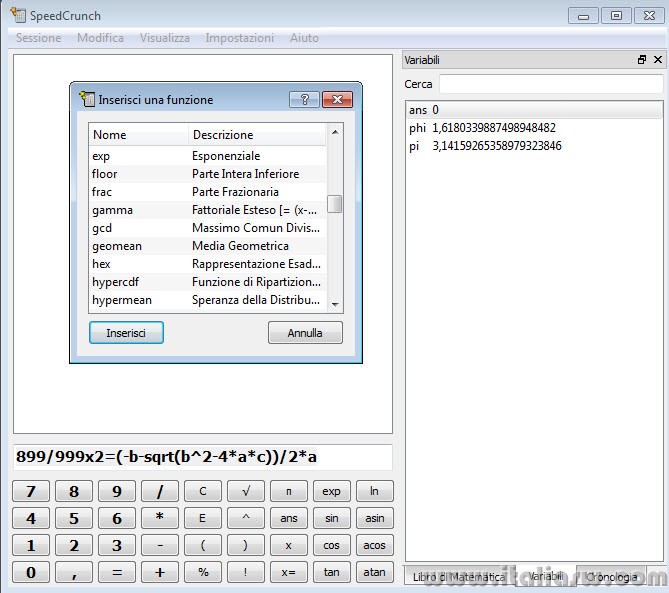The image size is (669, 593).
Task: Click digit 0 on keypad
Action: [x=31, y=572]
